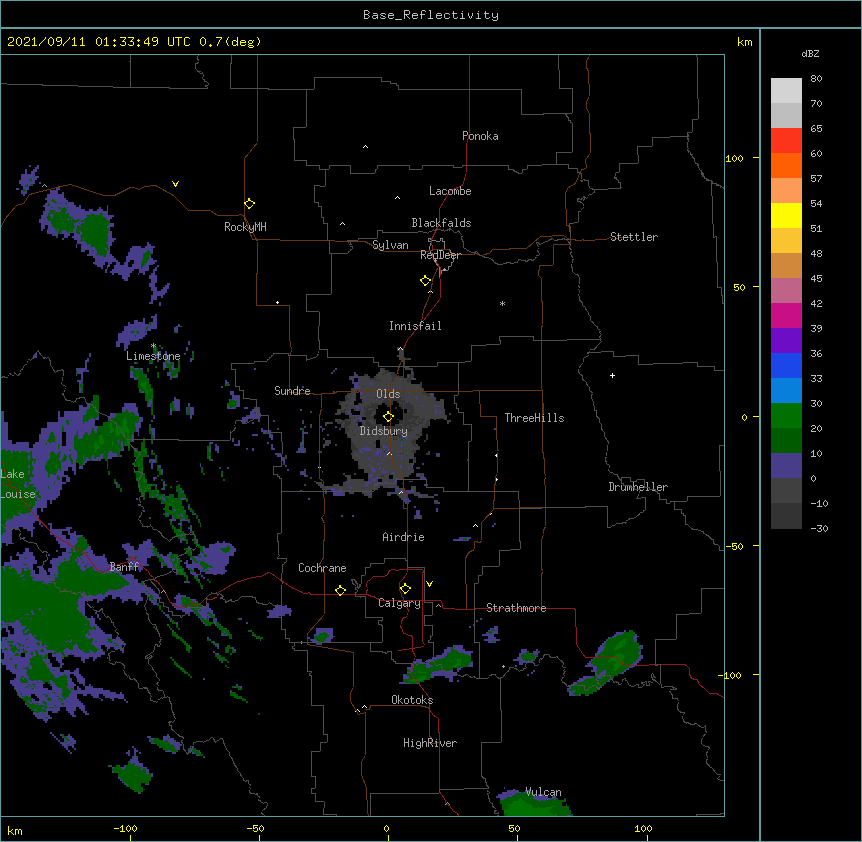Click the dBZ legend heading
Image resolution: width=862 pixels, height=842 pixels.
point(810,53)
